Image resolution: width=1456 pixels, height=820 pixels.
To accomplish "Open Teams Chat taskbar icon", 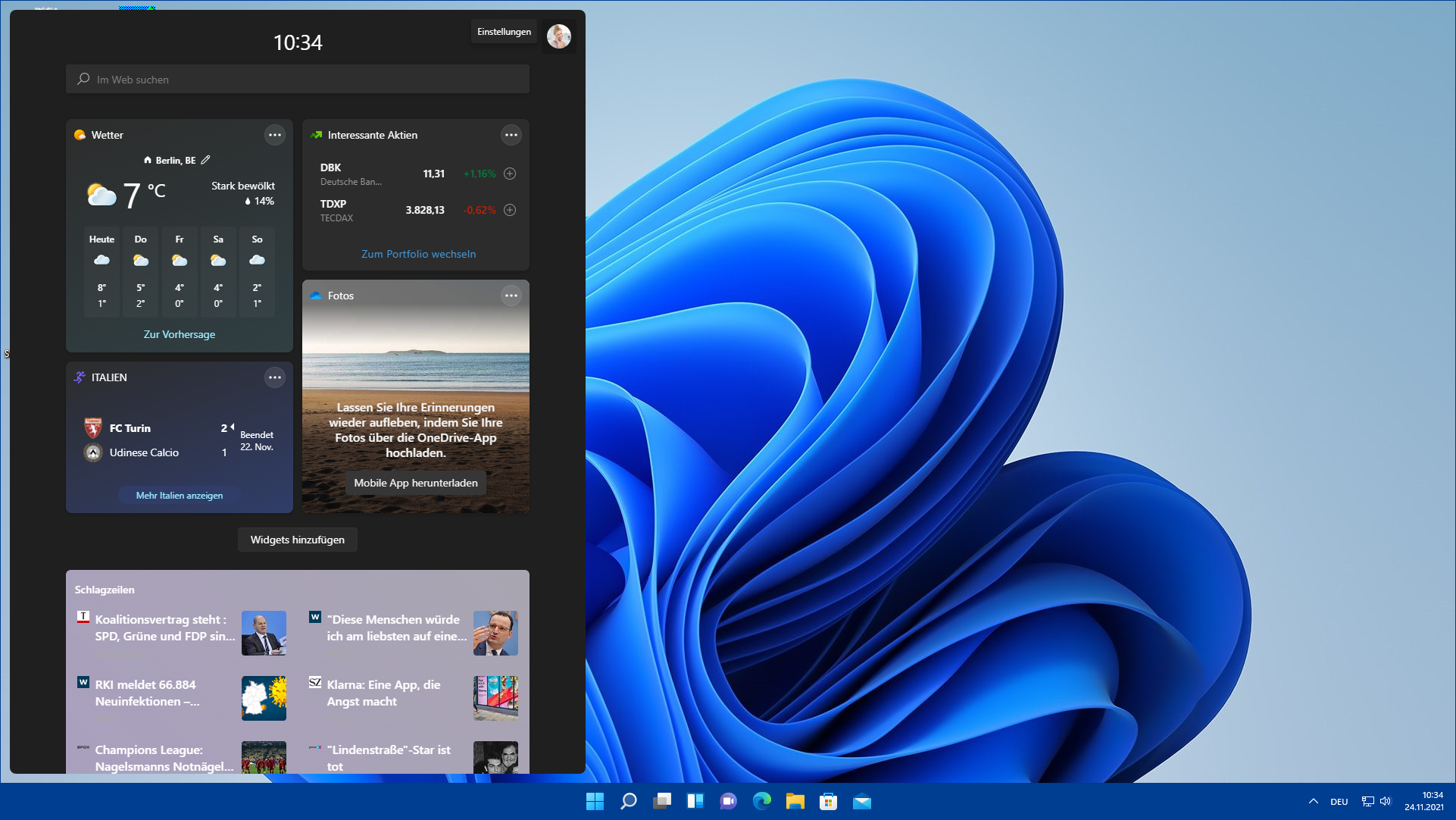I will coord(728,801).
